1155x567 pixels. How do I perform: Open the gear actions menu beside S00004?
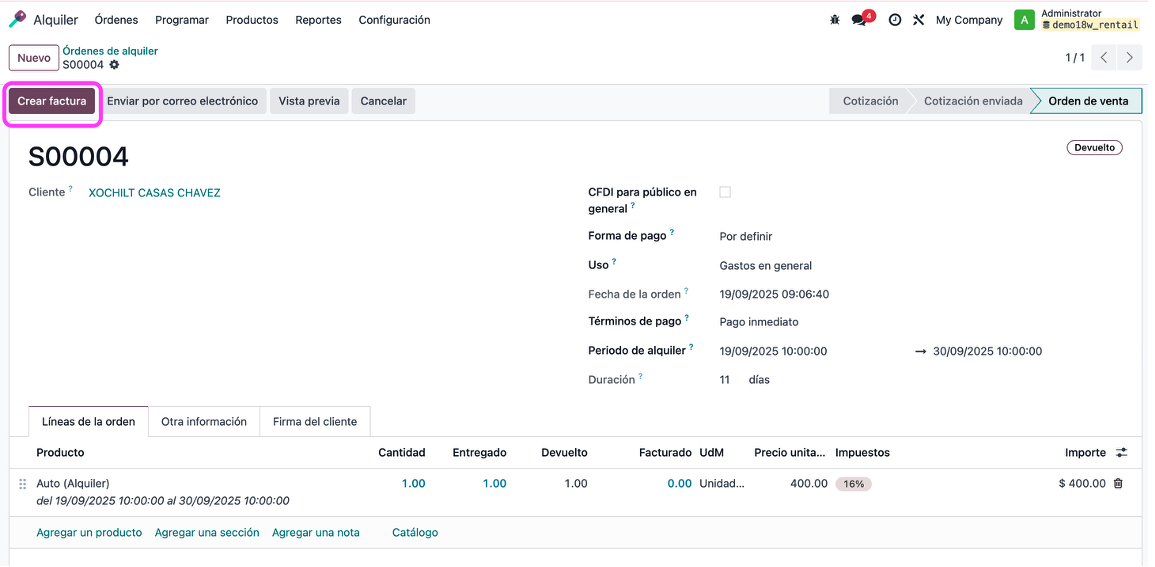click(114, 65)
